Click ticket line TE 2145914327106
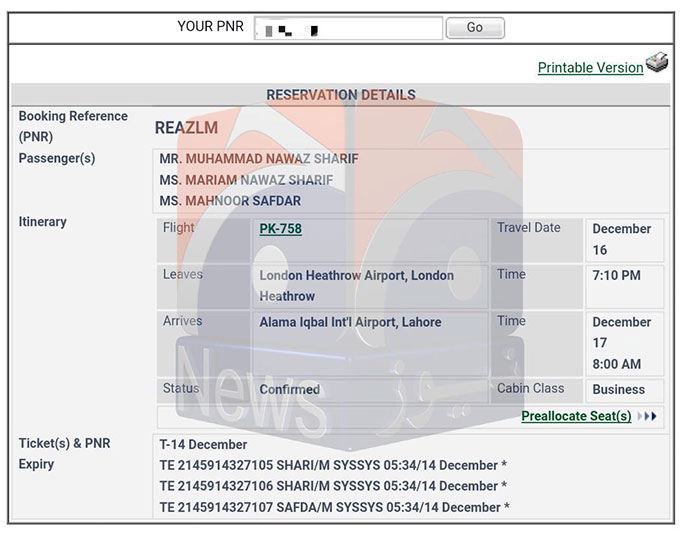 (333, 486)
